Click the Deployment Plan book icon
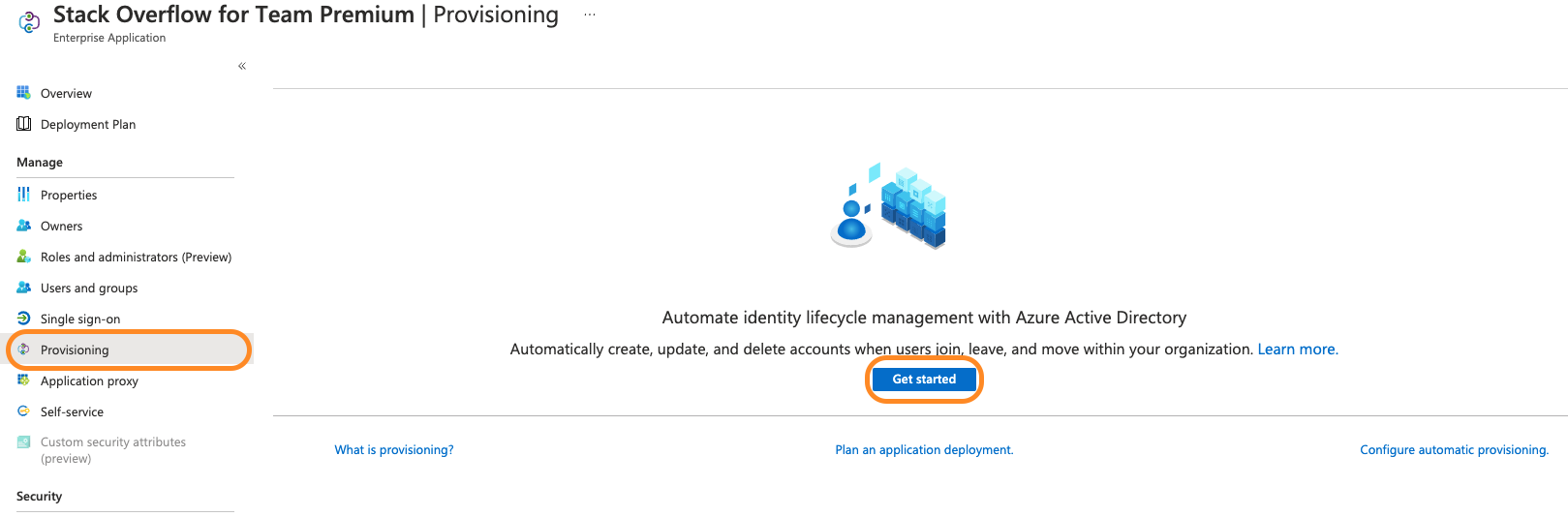Screen dimensions: 1568x517 23,124
